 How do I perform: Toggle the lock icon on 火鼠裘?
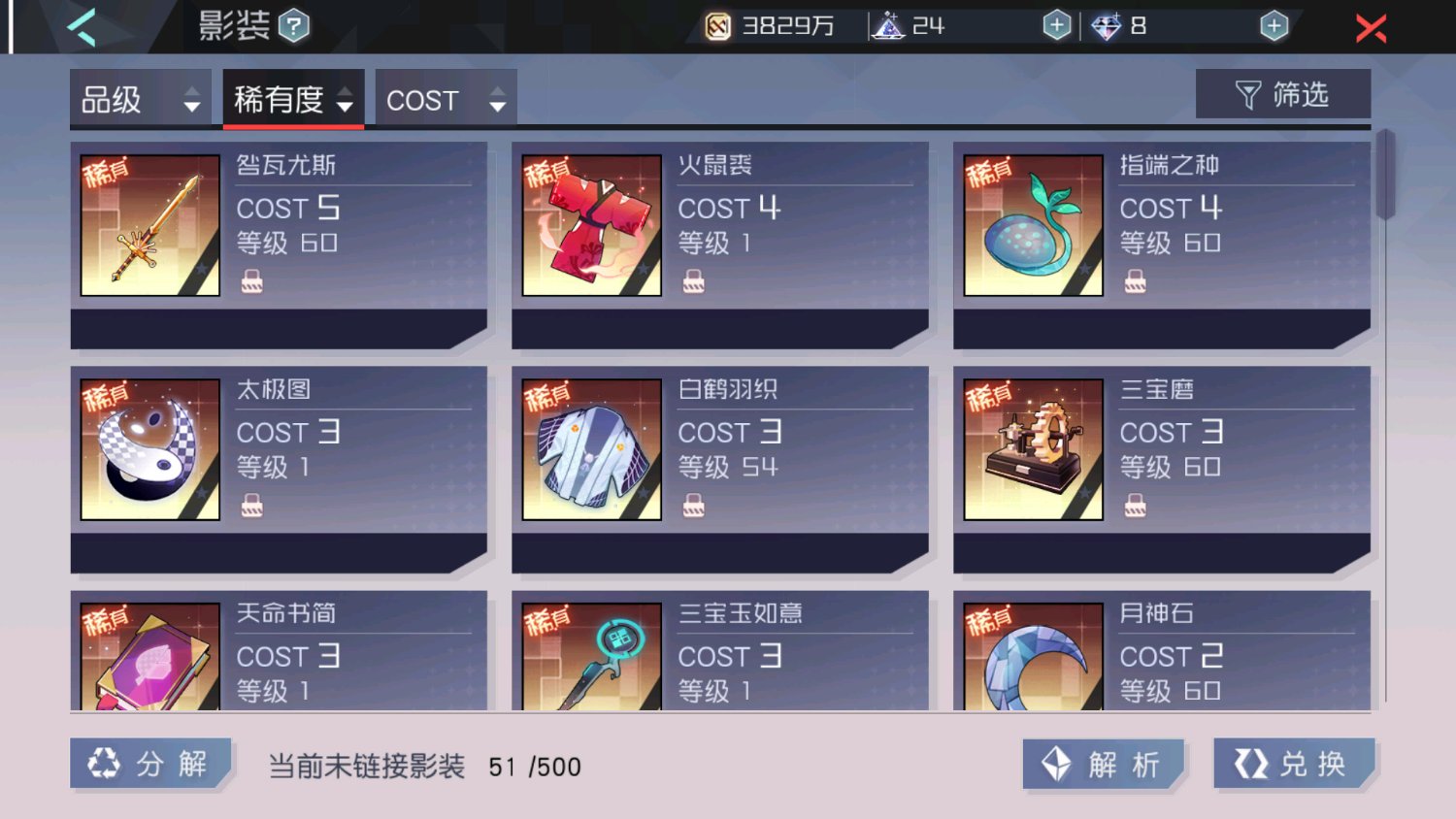click(x=694, y=281)
